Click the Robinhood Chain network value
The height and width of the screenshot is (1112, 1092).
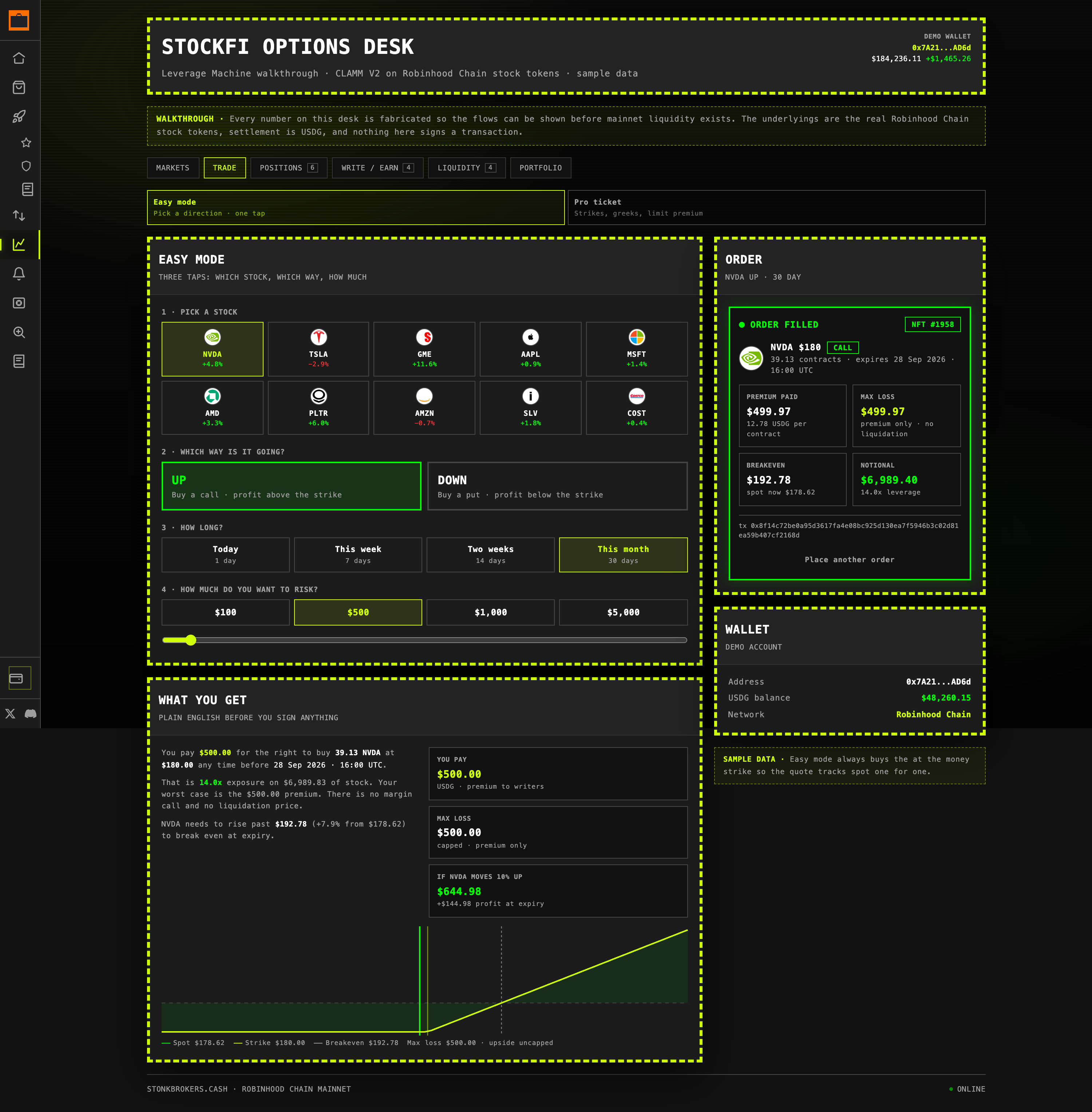(x=933, y=714)
